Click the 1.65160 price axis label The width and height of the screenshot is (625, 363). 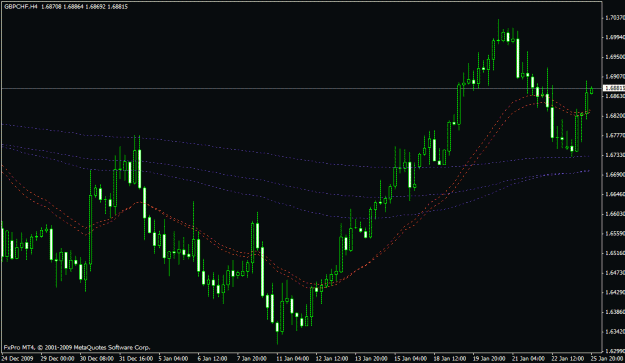click(615, 253)
